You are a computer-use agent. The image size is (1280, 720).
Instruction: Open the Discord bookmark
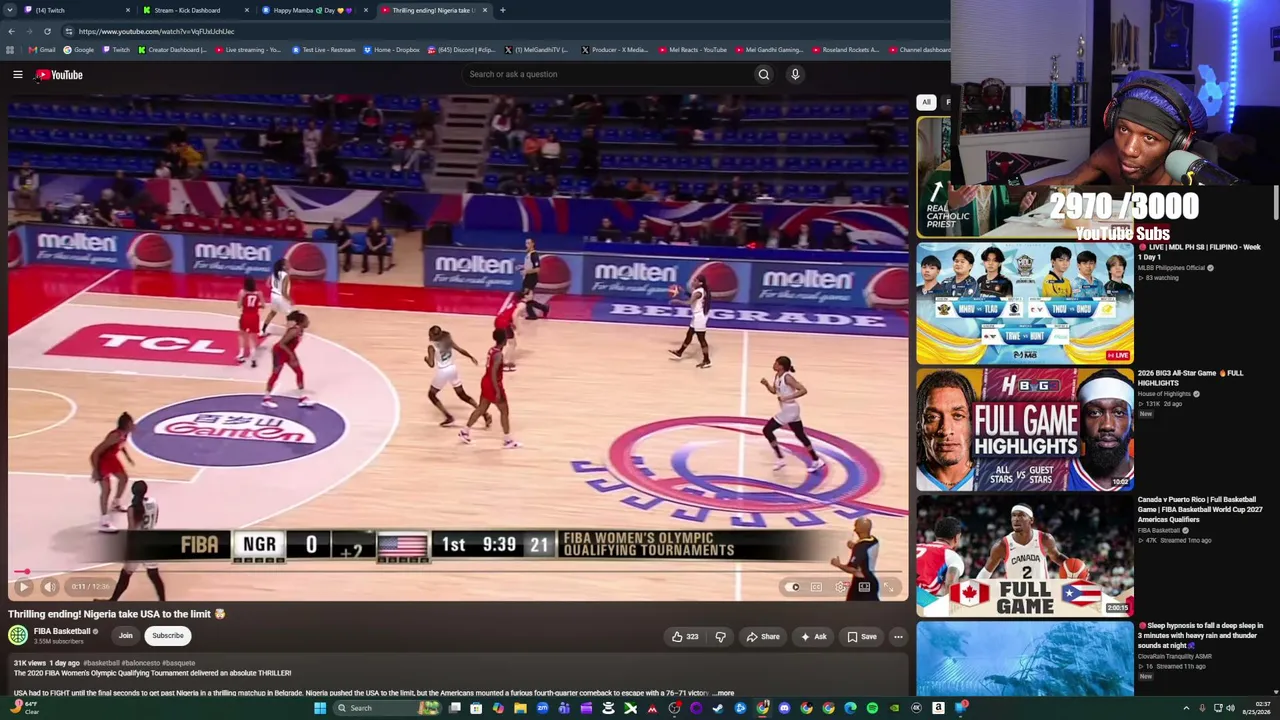click(461, 50)
